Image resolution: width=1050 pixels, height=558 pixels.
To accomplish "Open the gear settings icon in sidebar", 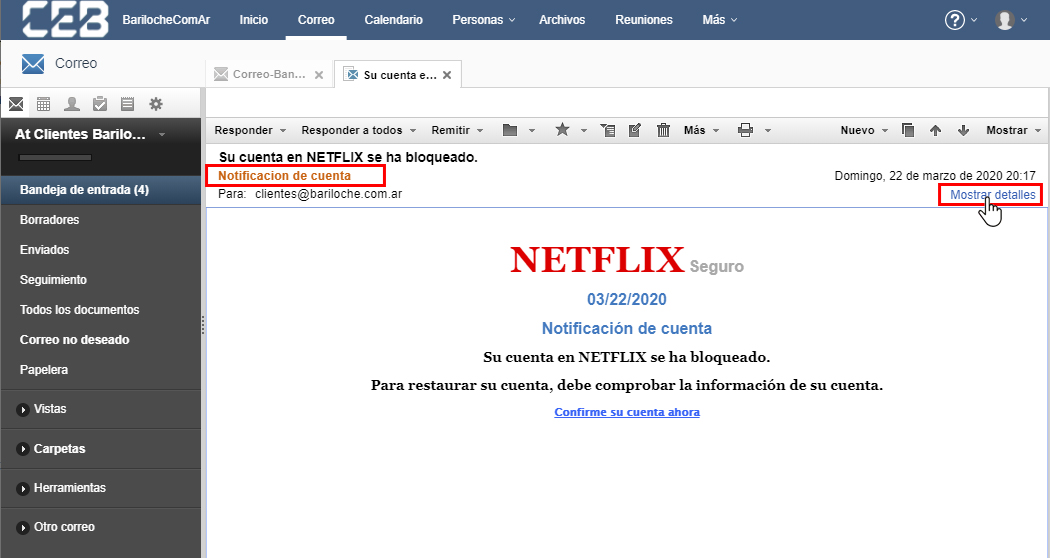I will [x=156, y=104].
